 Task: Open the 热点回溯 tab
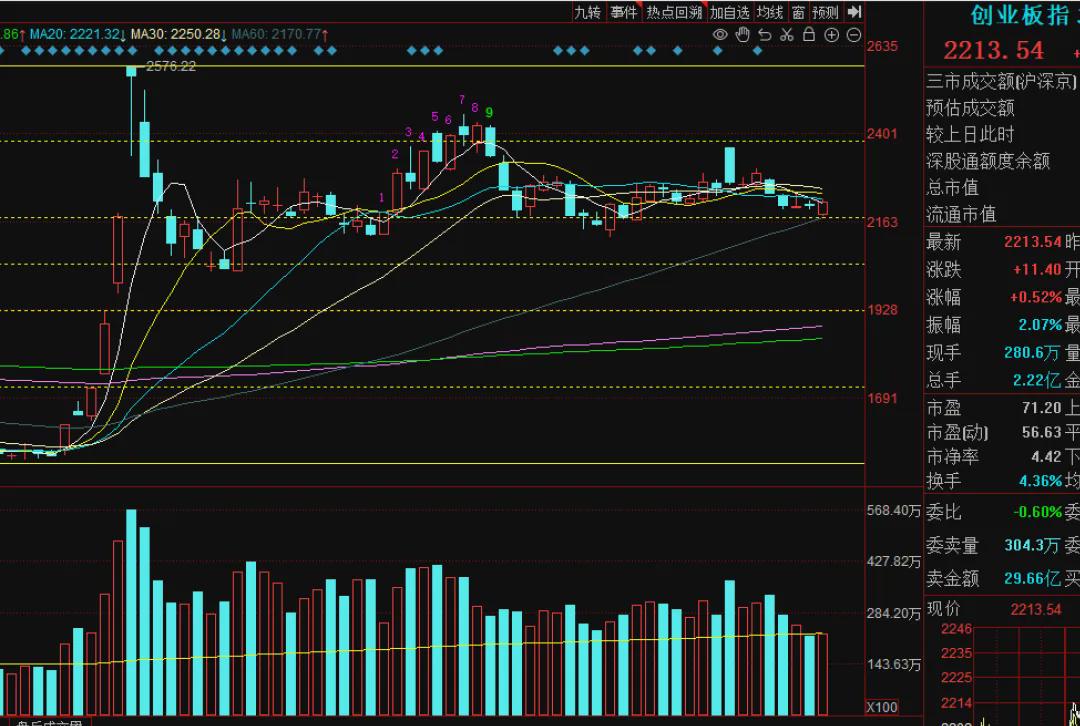pyautogui.click(x=674, y=12)
